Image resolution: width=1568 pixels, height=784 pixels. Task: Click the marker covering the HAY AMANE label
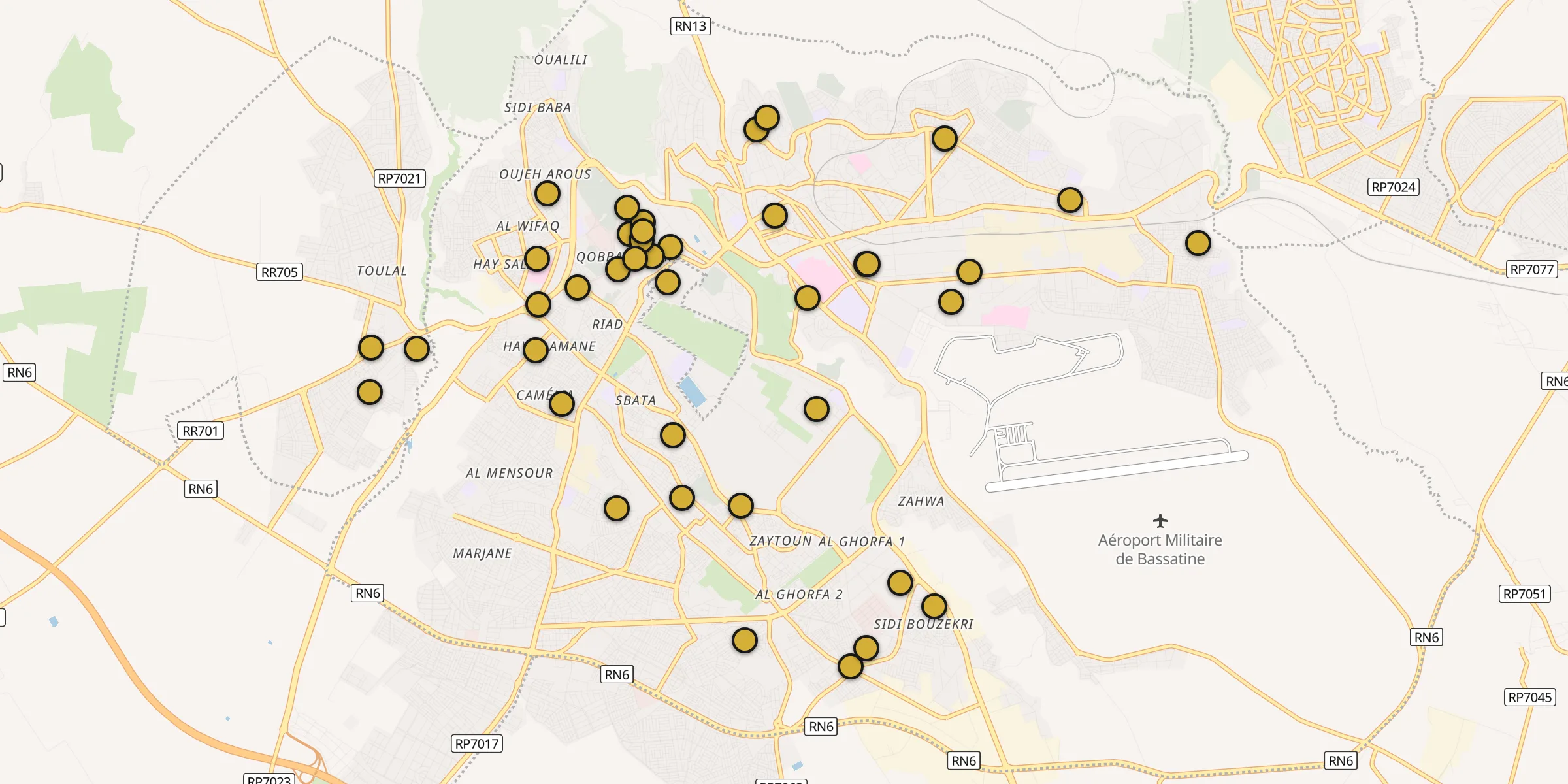535,350
